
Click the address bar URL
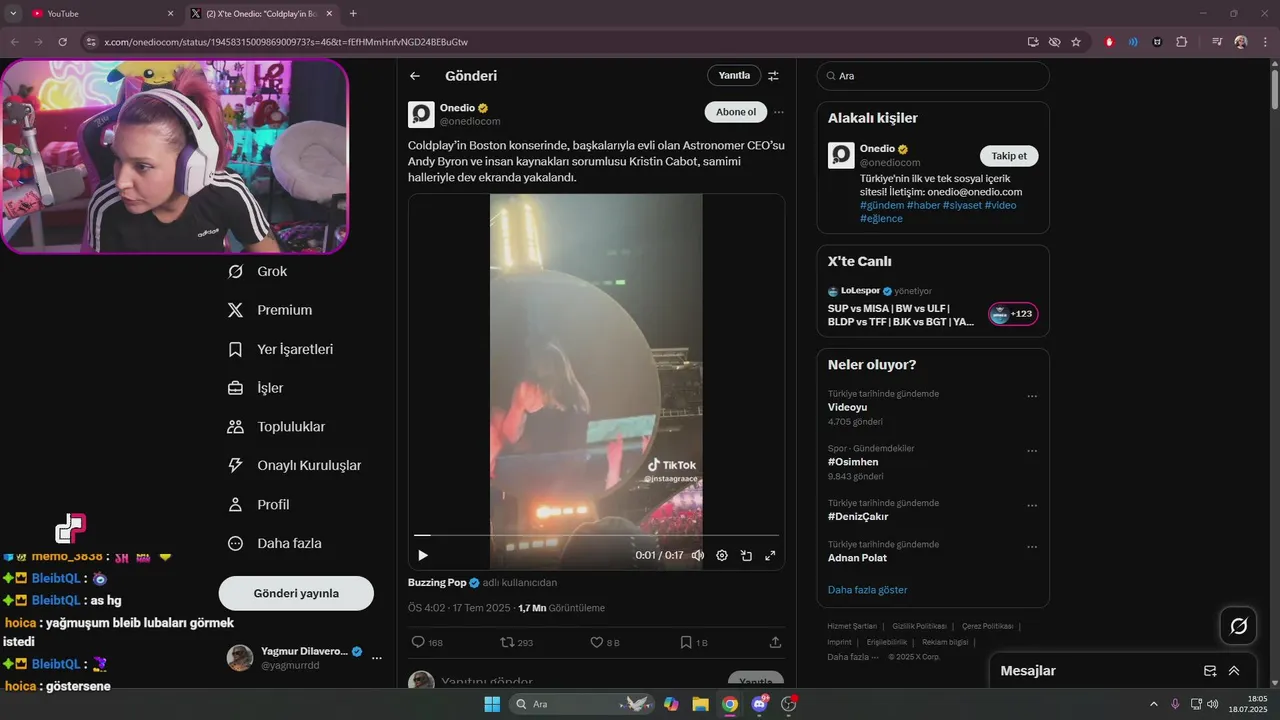(x=286, y=42)
